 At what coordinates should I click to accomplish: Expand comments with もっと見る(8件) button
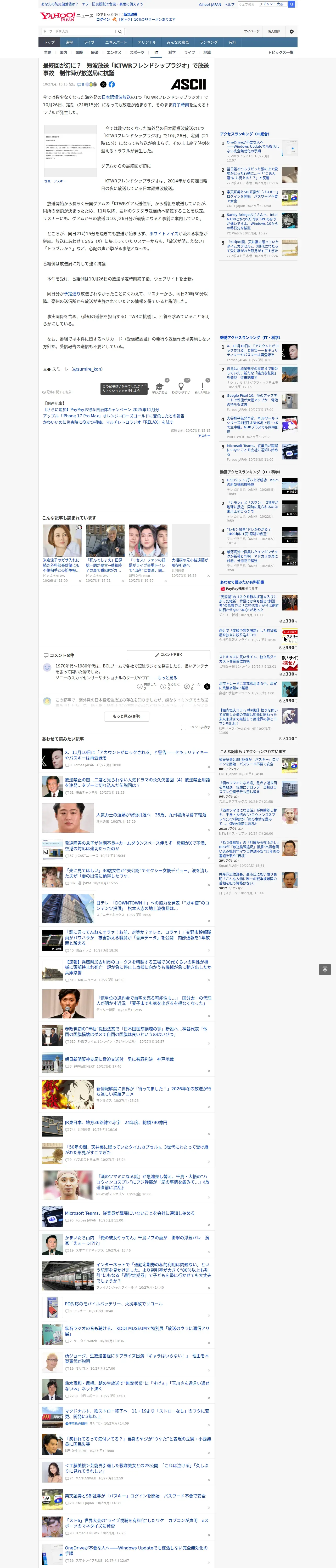point(127,716)
